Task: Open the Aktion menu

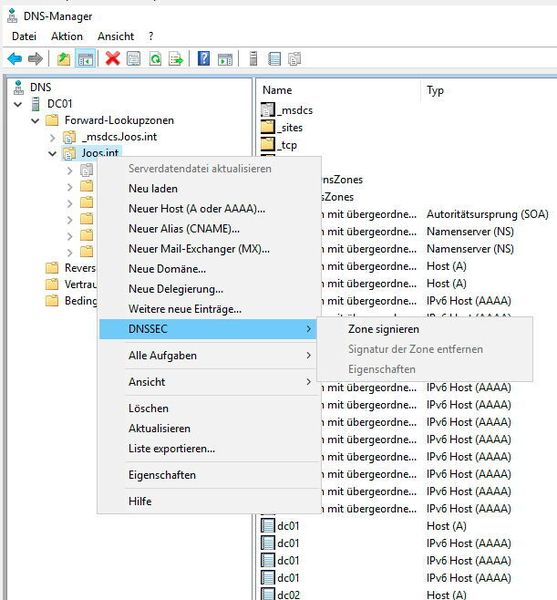Action: coord(67,36)
